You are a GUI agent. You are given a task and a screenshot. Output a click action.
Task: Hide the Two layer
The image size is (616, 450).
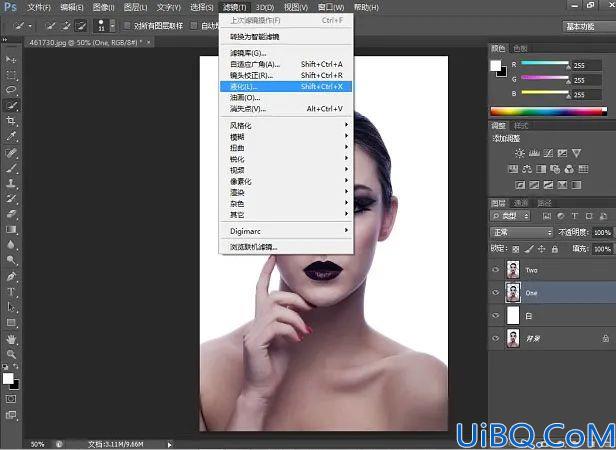tap(496, 270)
